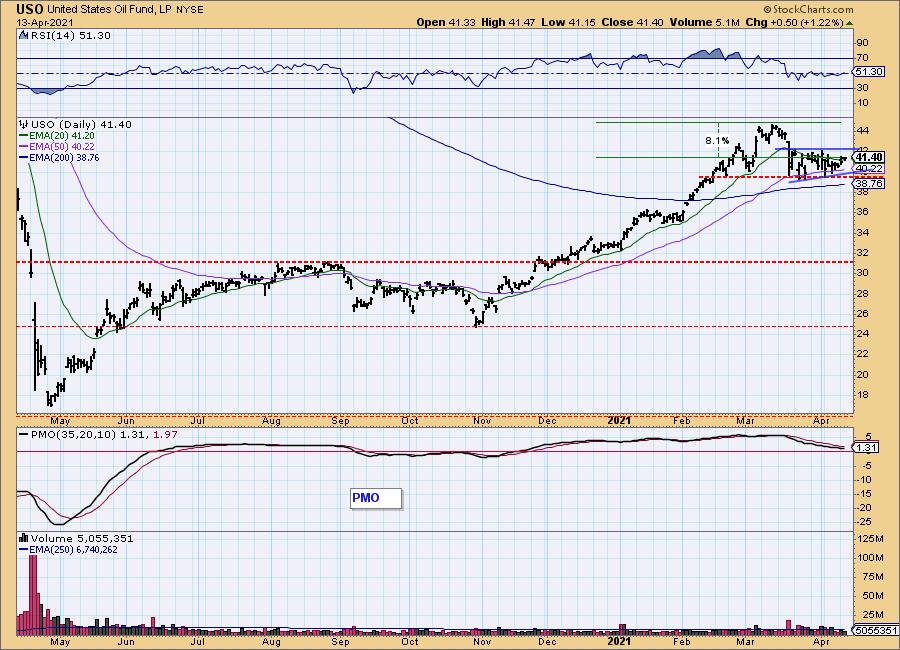
Task: Click the USO (Daily) 41.40 legend label
Action: point(81,124)
